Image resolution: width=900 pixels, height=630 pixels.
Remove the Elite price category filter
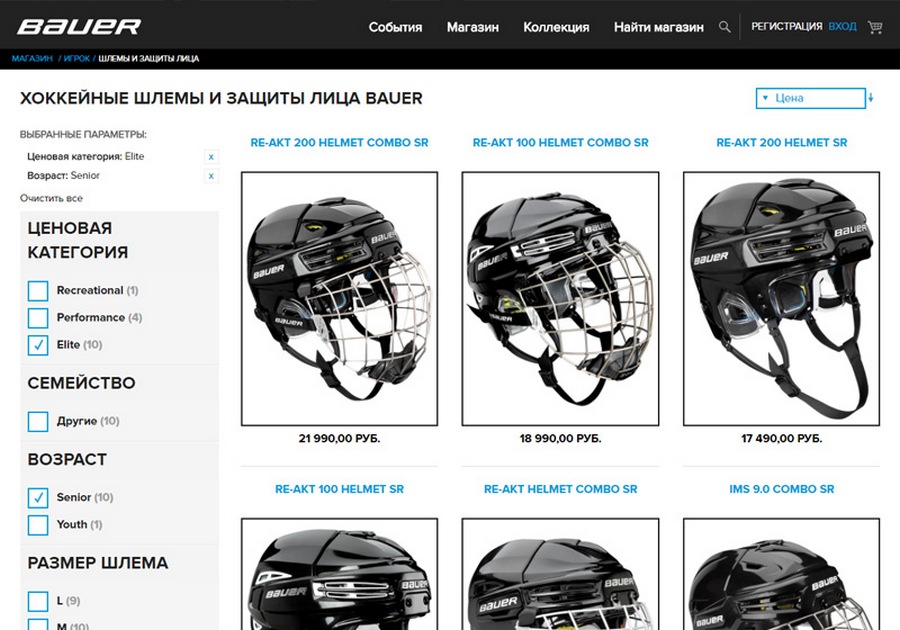coord(211,157)
